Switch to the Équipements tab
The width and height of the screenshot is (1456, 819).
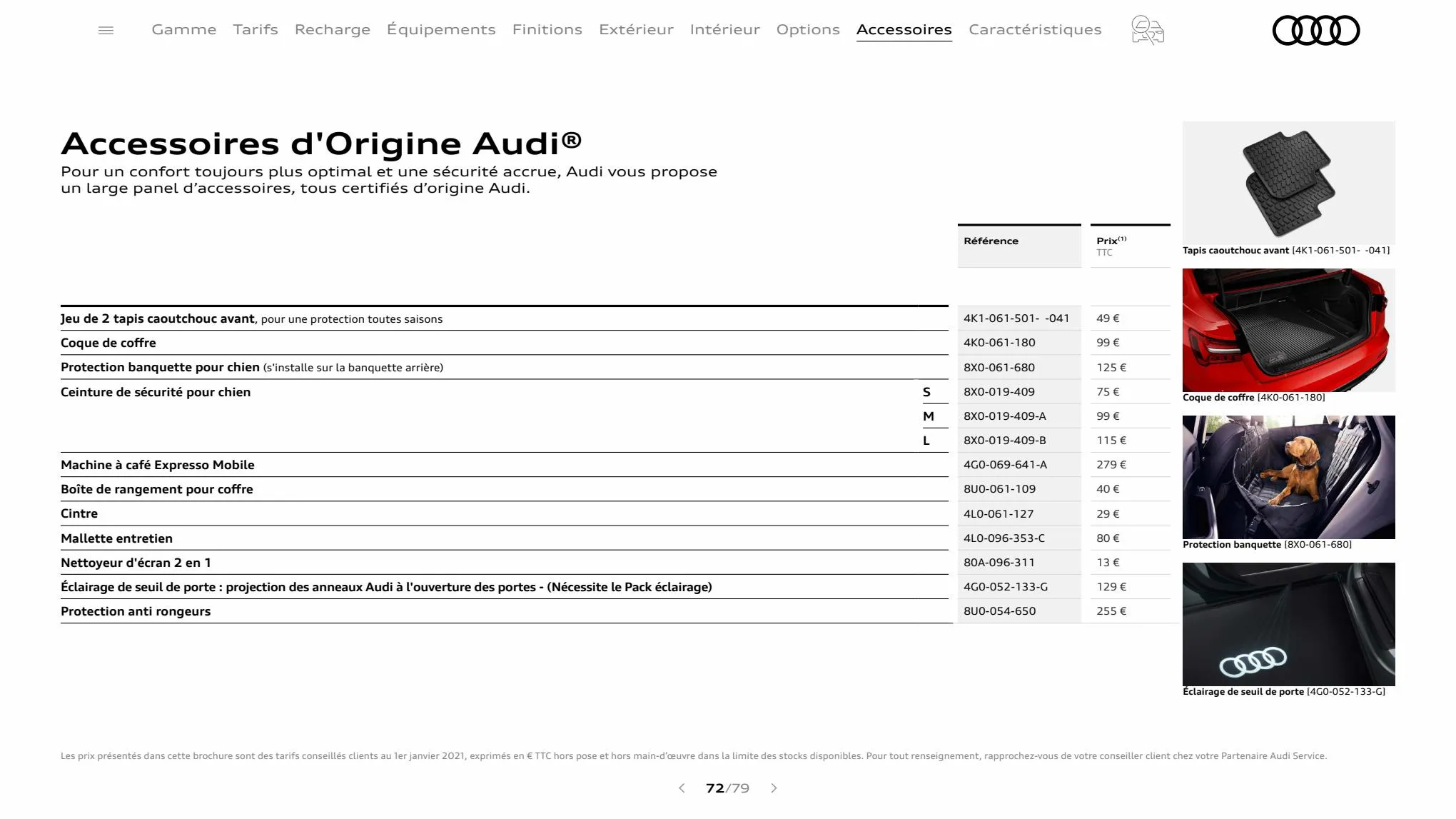tap(441, 30)
